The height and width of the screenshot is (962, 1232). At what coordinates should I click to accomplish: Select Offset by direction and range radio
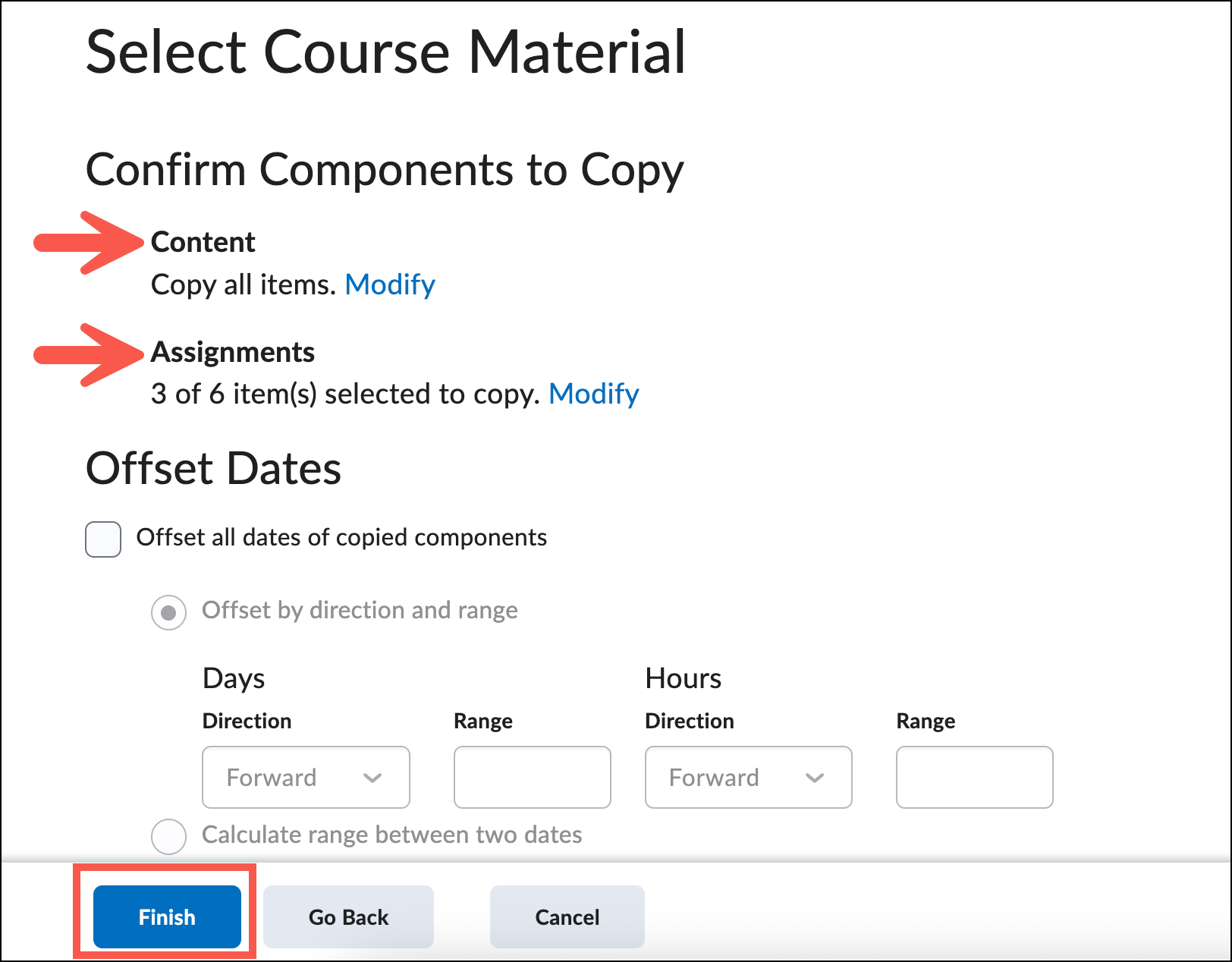[x=168, y=612]
